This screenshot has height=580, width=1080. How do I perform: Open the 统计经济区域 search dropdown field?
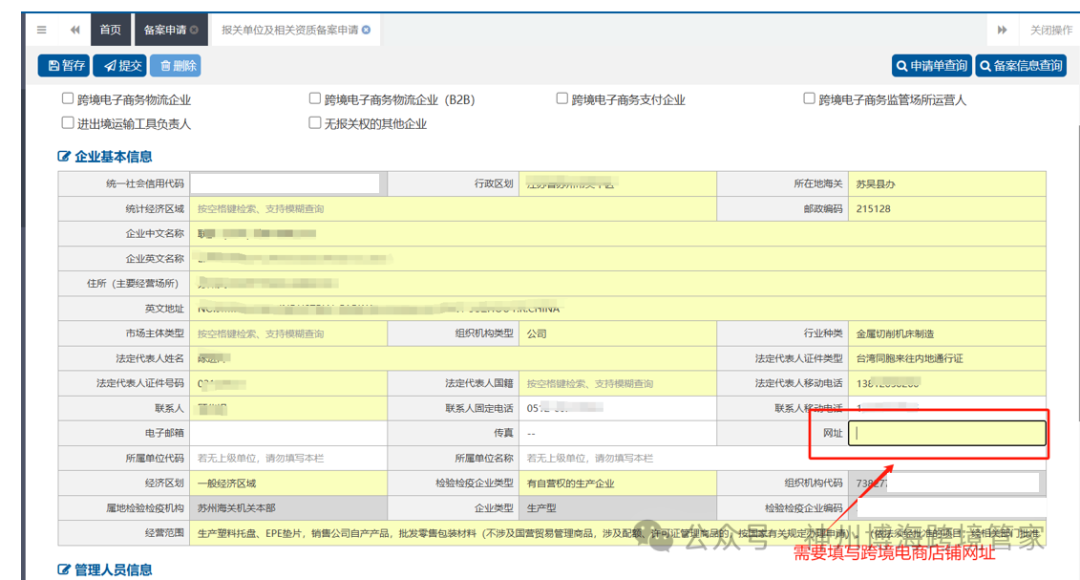click(453, 209)
